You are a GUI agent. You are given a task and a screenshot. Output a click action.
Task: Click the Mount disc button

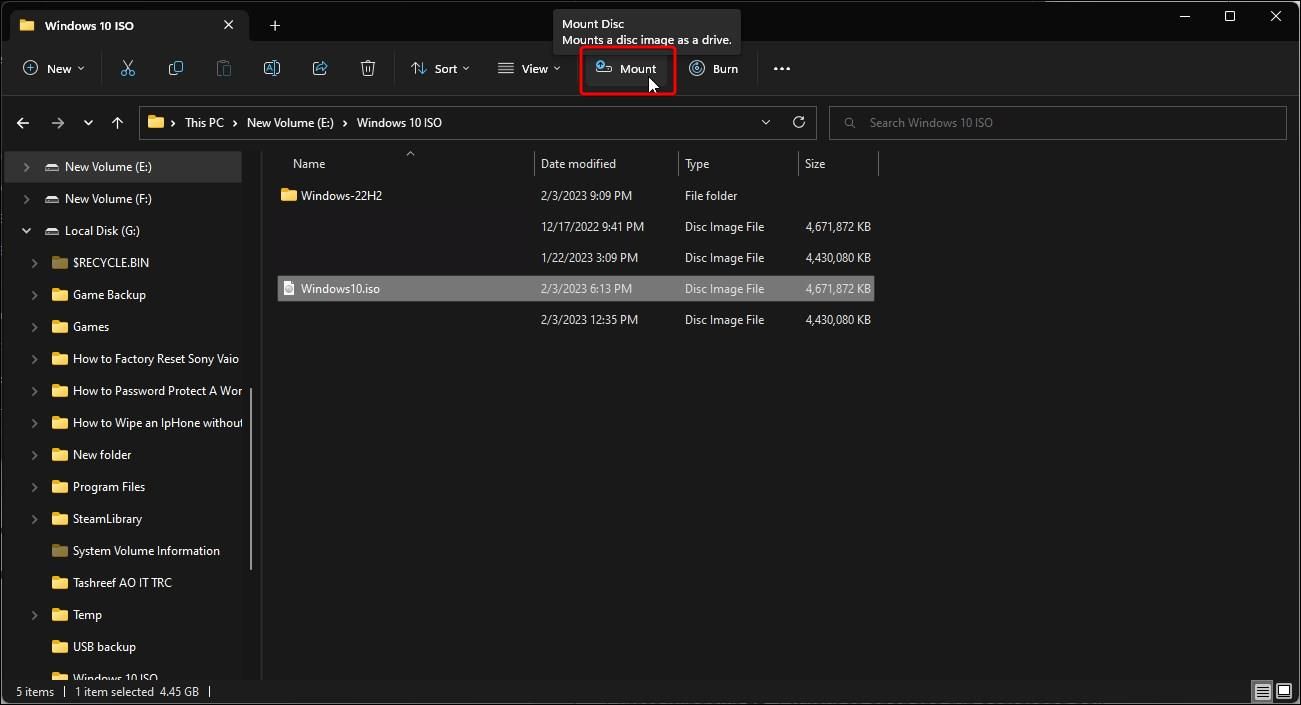tap(627, 69)
